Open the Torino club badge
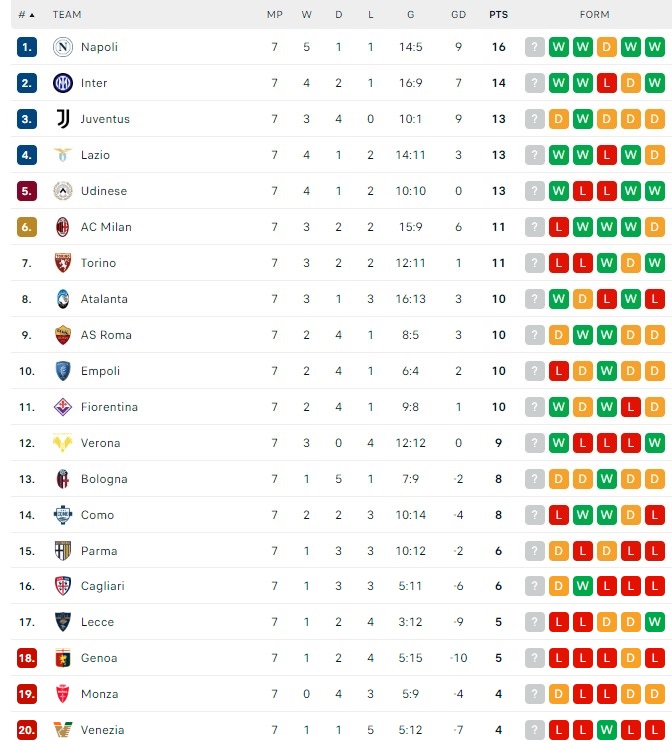 tap(63, 263)
